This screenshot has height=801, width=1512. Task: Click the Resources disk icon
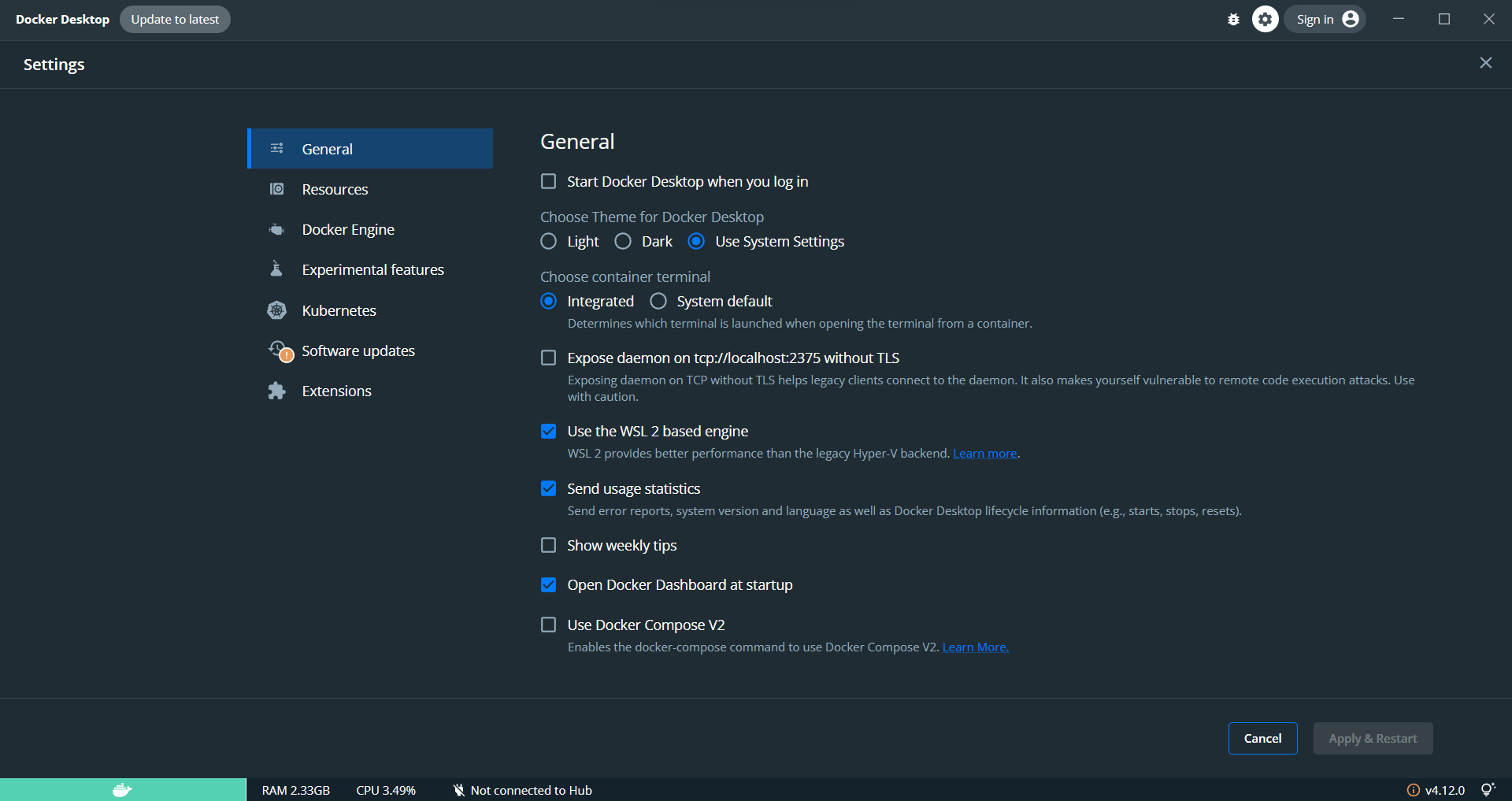coord(276,189)
